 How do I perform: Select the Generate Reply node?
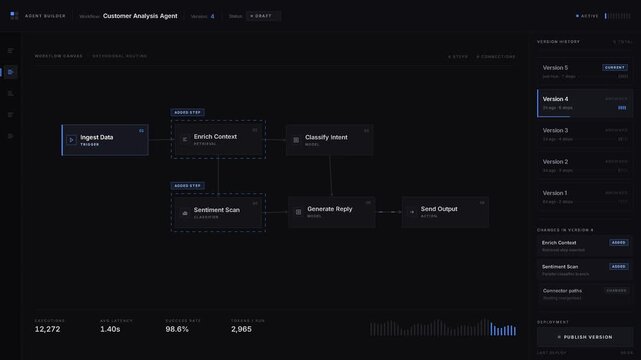pos(332,212)
